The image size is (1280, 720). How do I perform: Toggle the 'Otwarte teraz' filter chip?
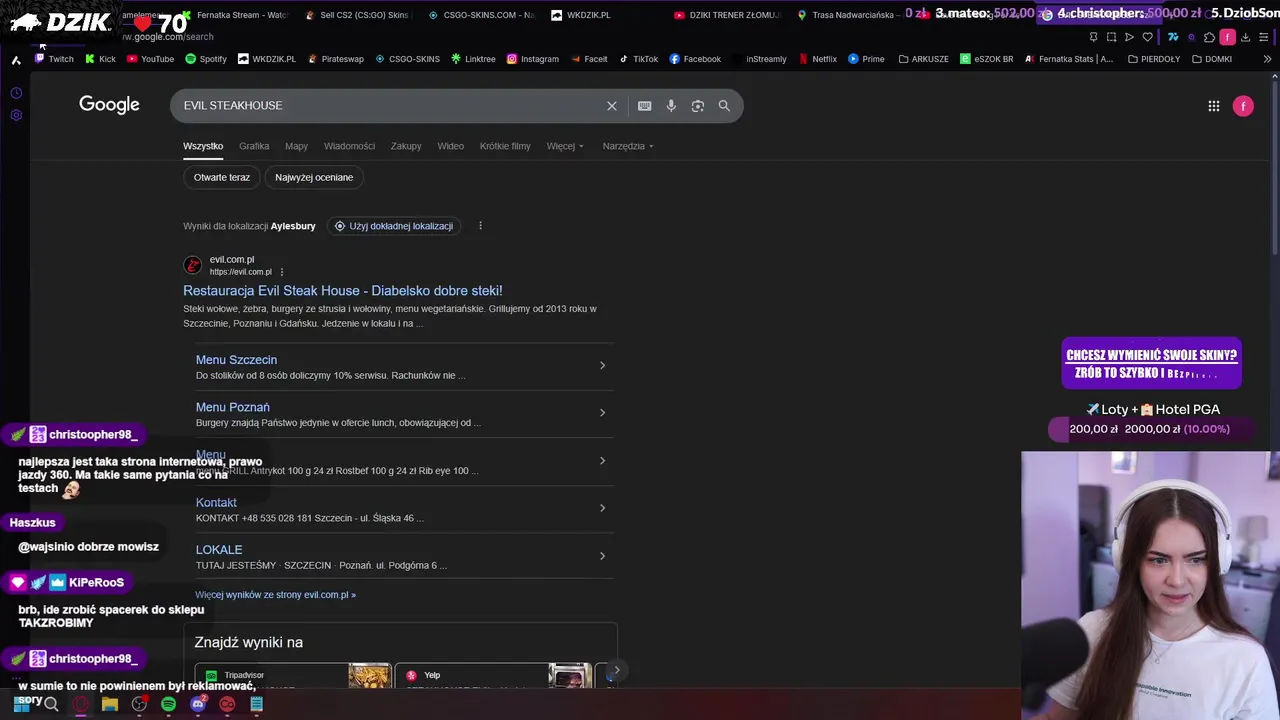[x=222, y=177]
